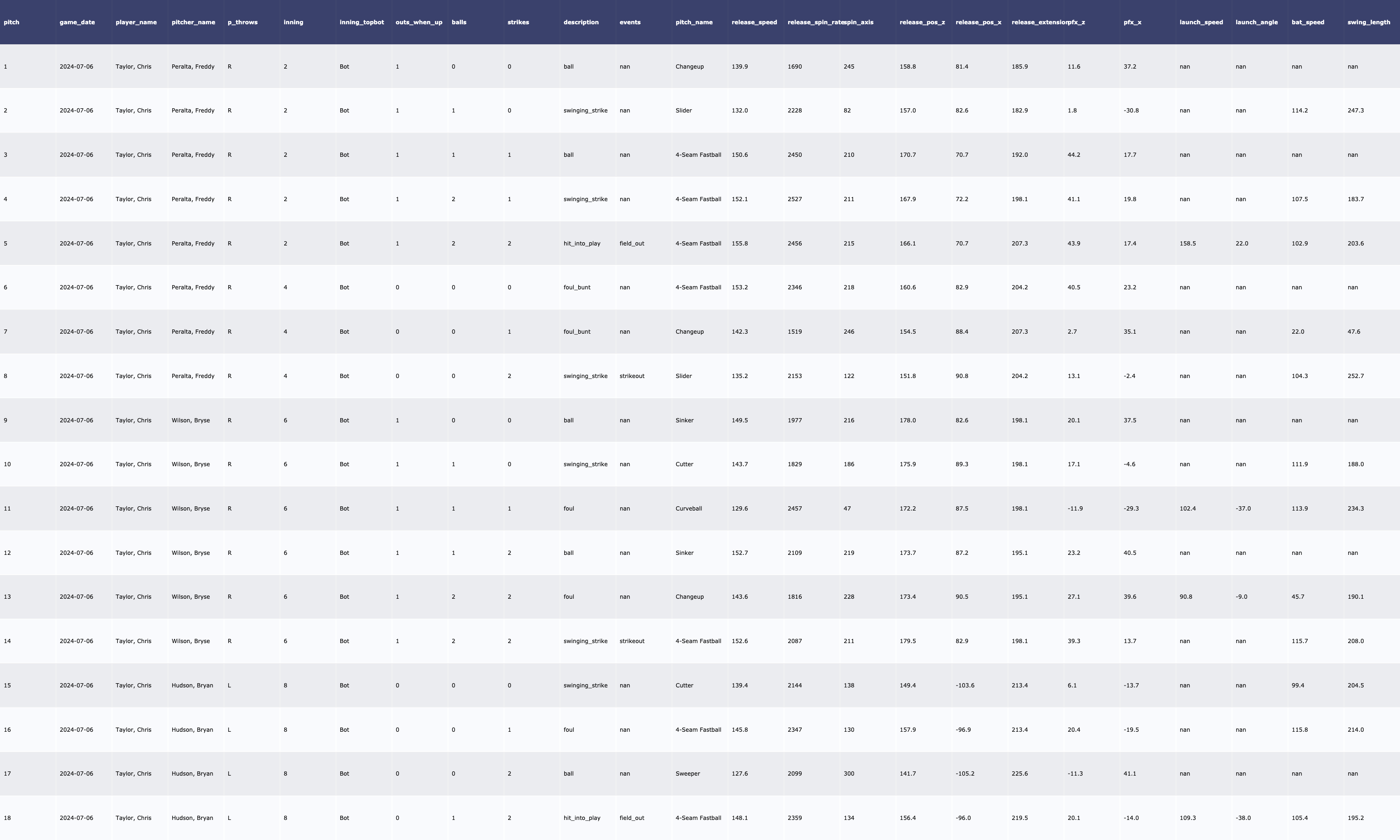Select release speed value 155.8
This screenshot has height=840, width=1400.
[x=739, y=244]
